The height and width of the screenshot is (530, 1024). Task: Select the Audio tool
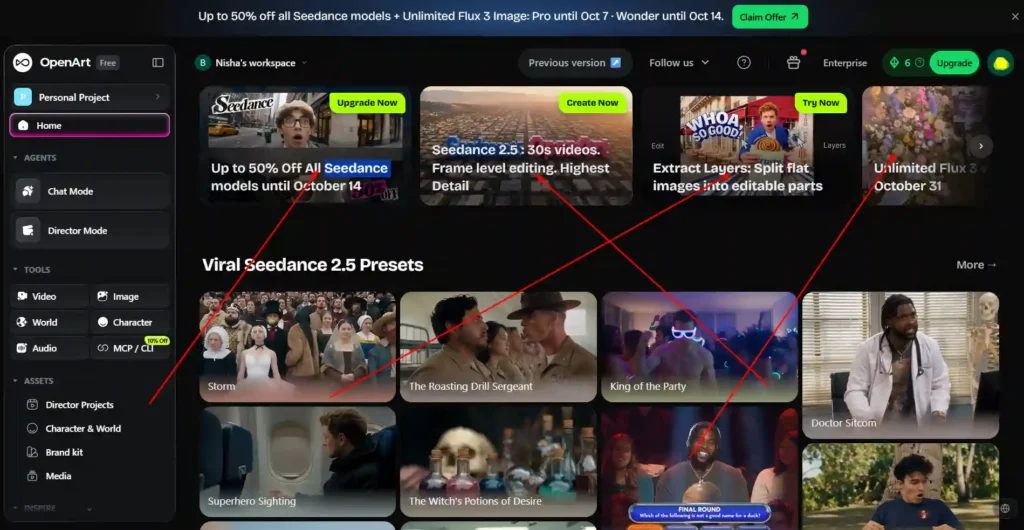coord(50,349)
